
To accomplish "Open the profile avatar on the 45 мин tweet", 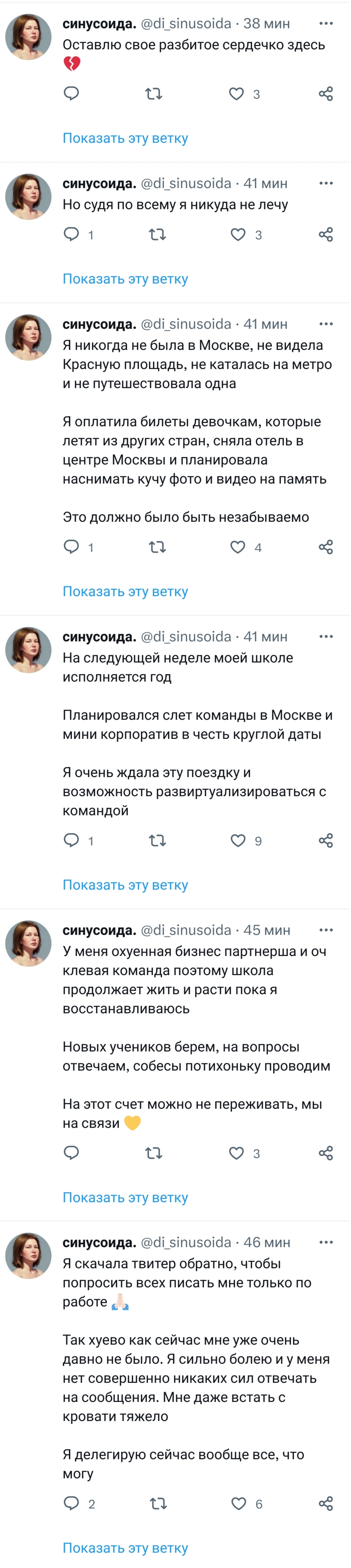I will point(28,943).
